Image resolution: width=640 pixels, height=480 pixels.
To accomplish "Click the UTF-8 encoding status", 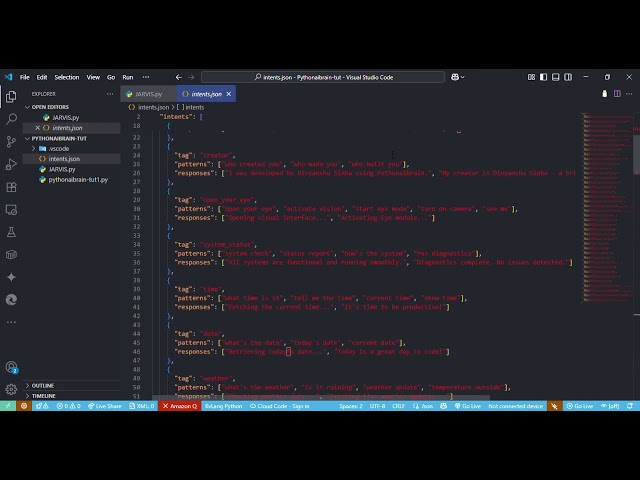I will 377,406.
